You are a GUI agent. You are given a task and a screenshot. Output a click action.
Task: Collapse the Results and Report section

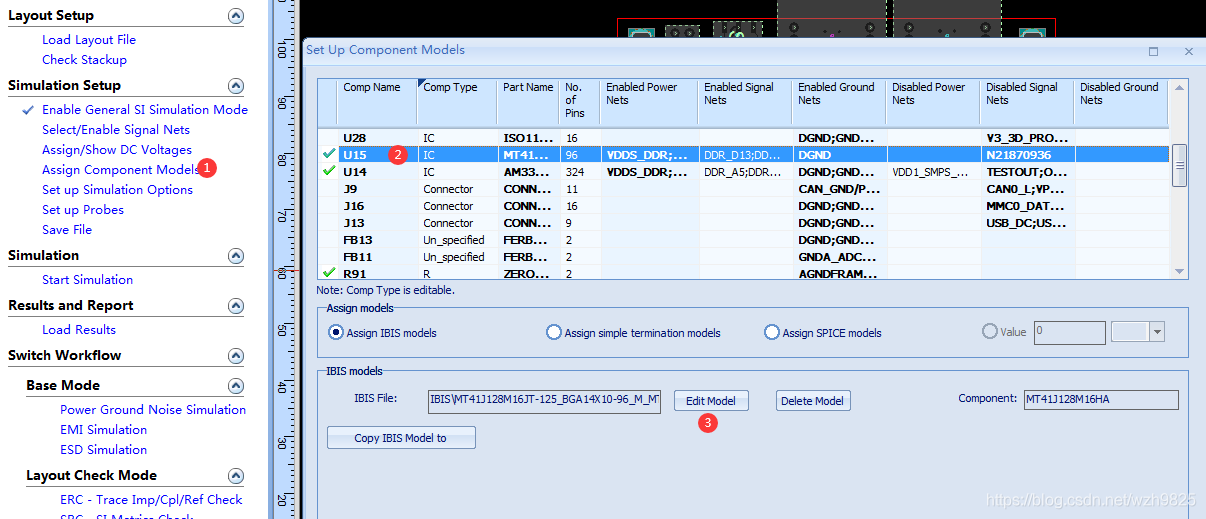[x=236, y=306]
